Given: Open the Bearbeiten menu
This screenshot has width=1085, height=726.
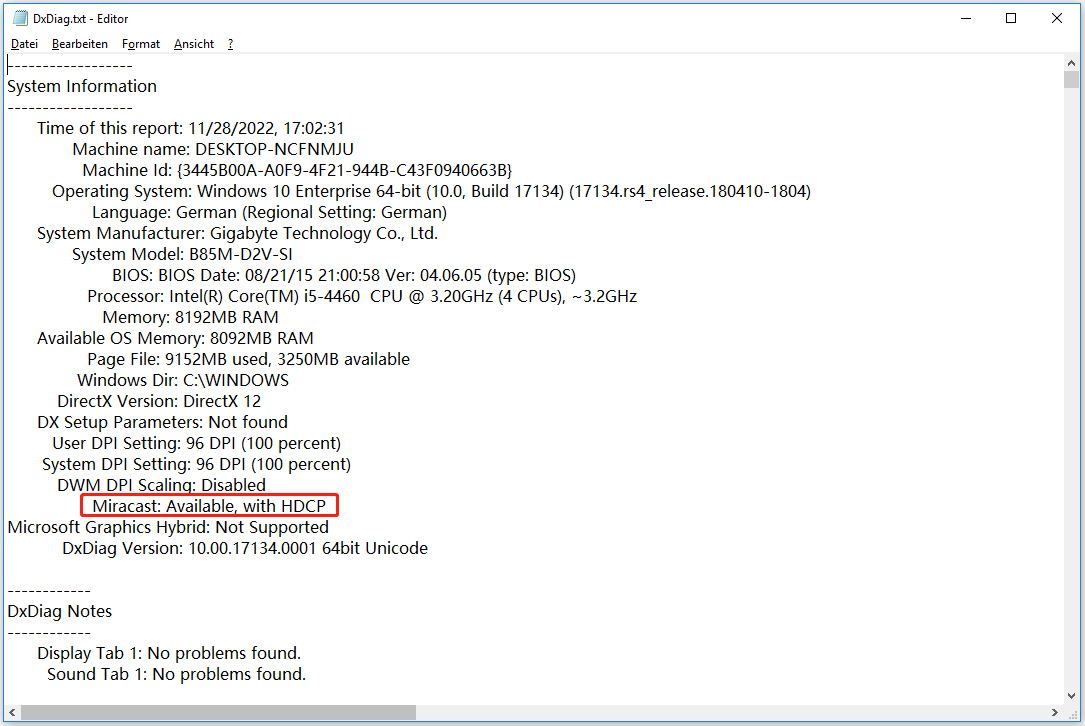Looking at the screenshot, I should coord(79,43).
